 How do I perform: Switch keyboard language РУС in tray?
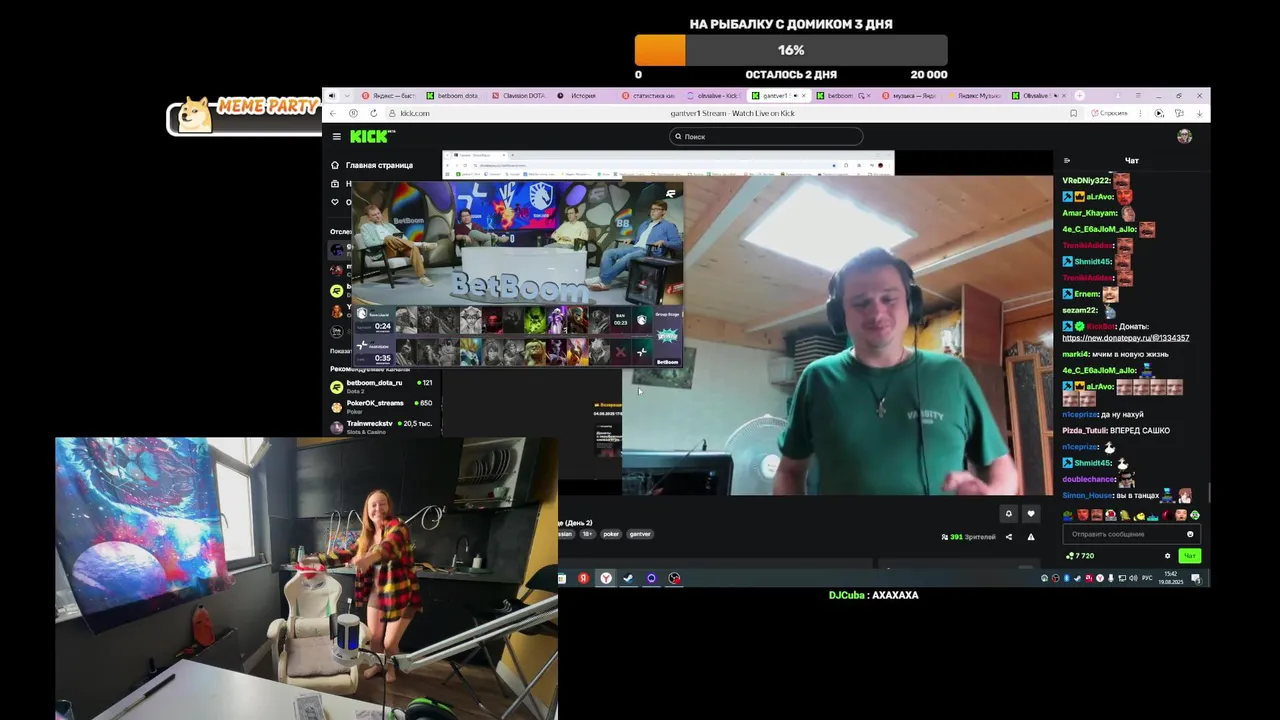tap(1147, 578)
